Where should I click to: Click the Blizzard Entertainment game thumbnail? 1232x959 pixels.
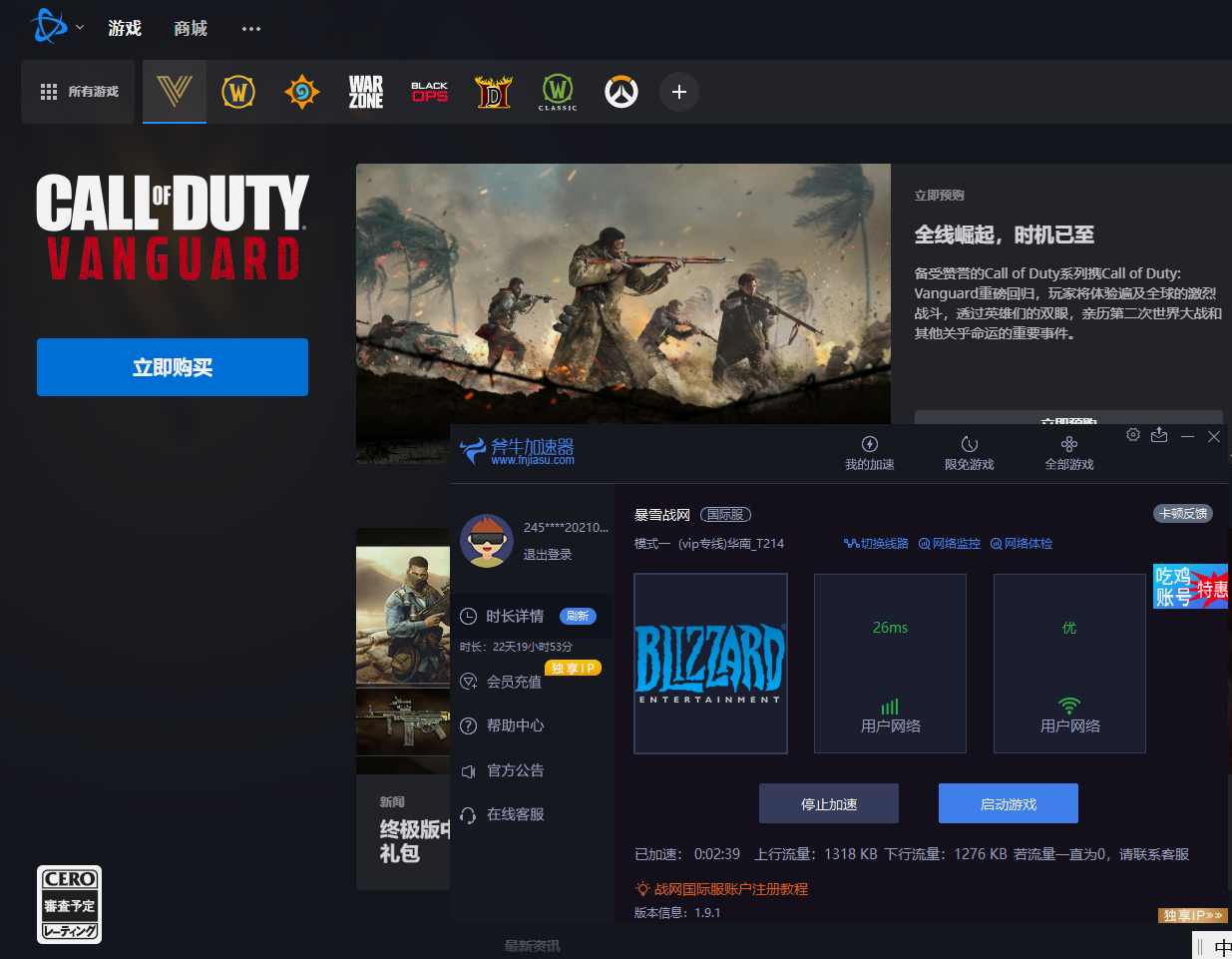tap(711, 664)
